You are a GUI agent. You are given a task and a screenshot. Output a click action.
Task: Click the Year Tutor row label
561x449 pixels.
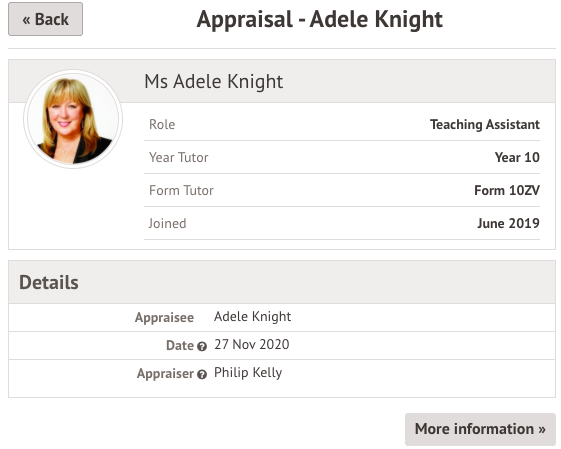click(x=179, y=157)
